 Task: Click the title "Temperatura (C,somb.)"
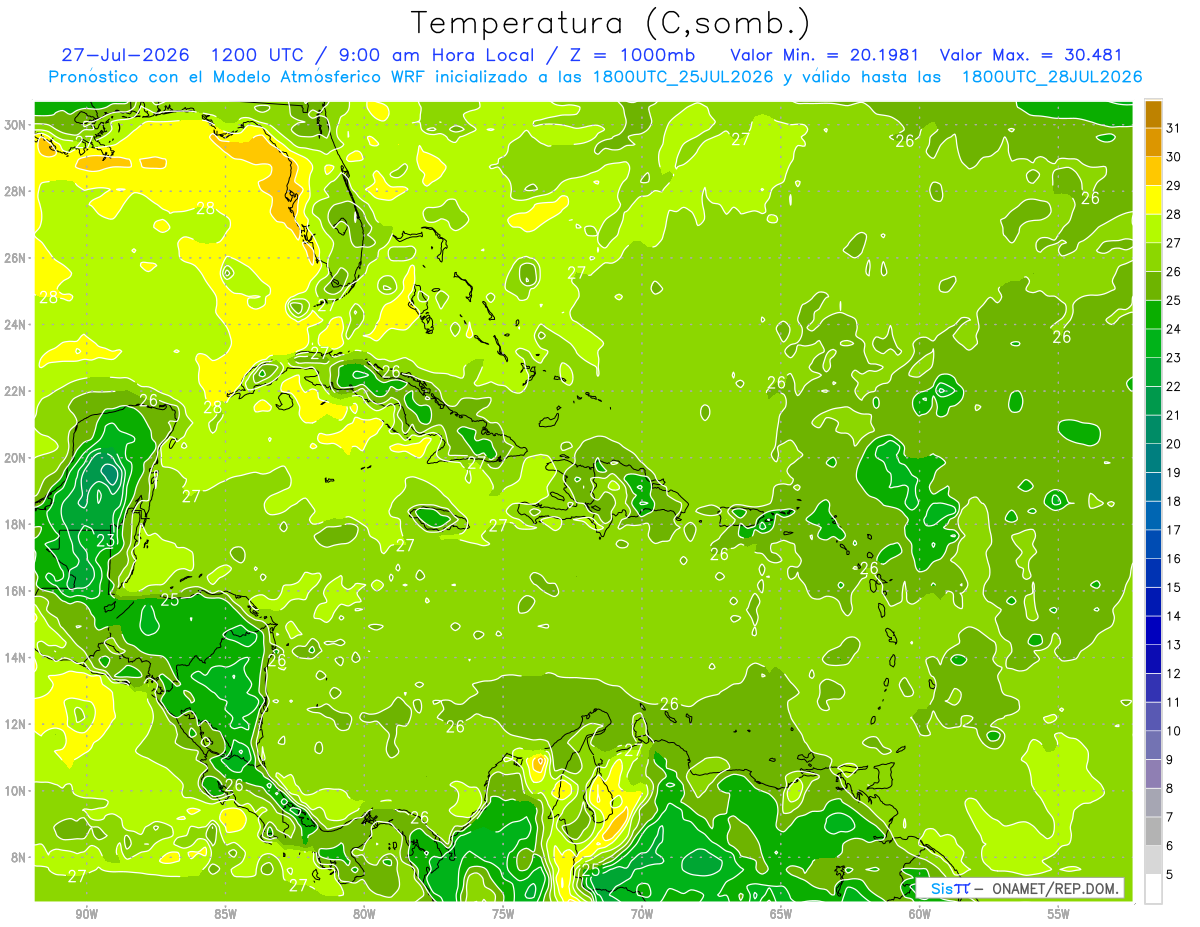coord(610,23)
